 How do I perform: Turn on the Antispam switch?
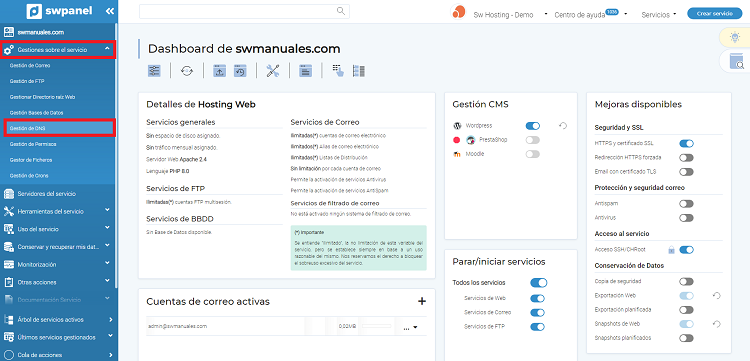coord(686,204)
